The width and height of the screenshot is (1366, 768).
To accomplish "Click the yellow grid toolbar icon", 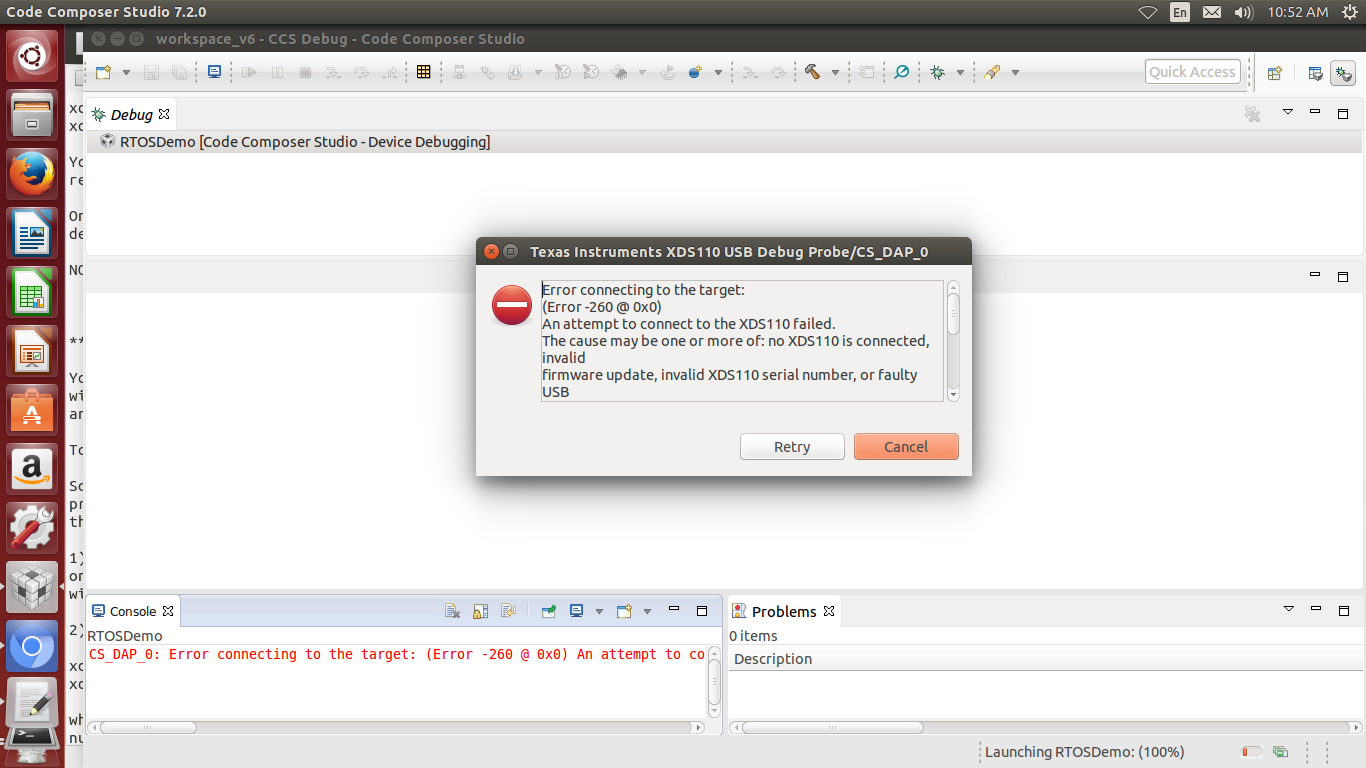I will click(x=424, y=72).
